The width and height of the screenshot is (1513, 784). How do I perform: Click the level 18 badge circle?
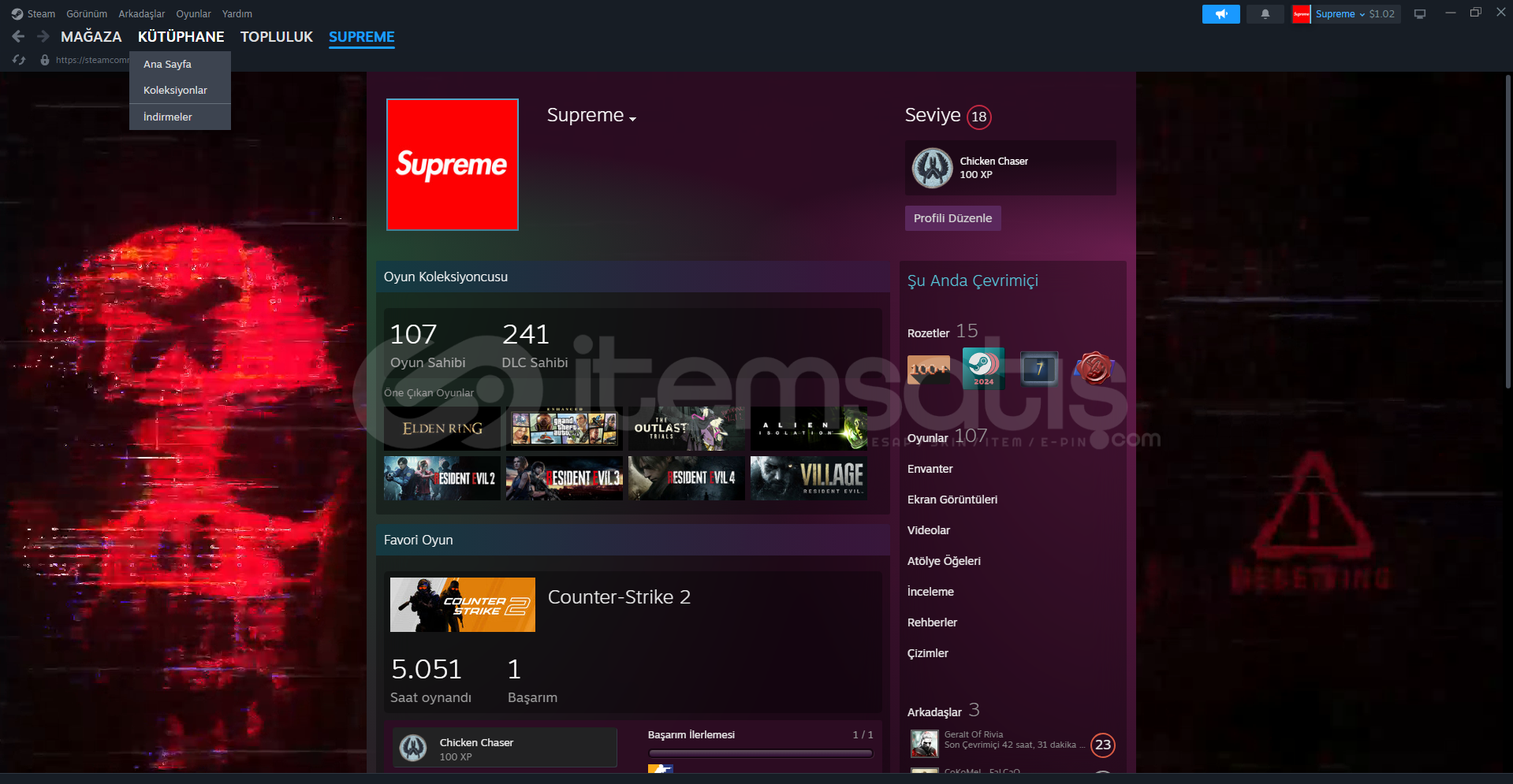tap(979, 117)
